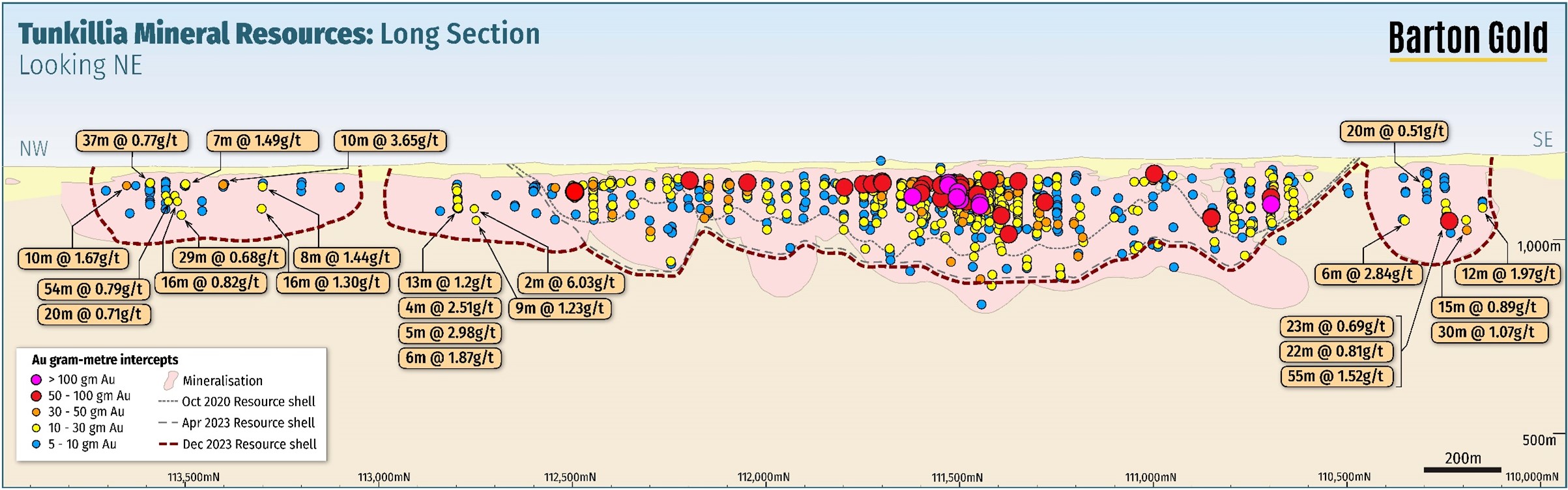This screenshot has height=490, width=1568.
Task: Click the 1,000m elevation axis label
Action: 1539,246
